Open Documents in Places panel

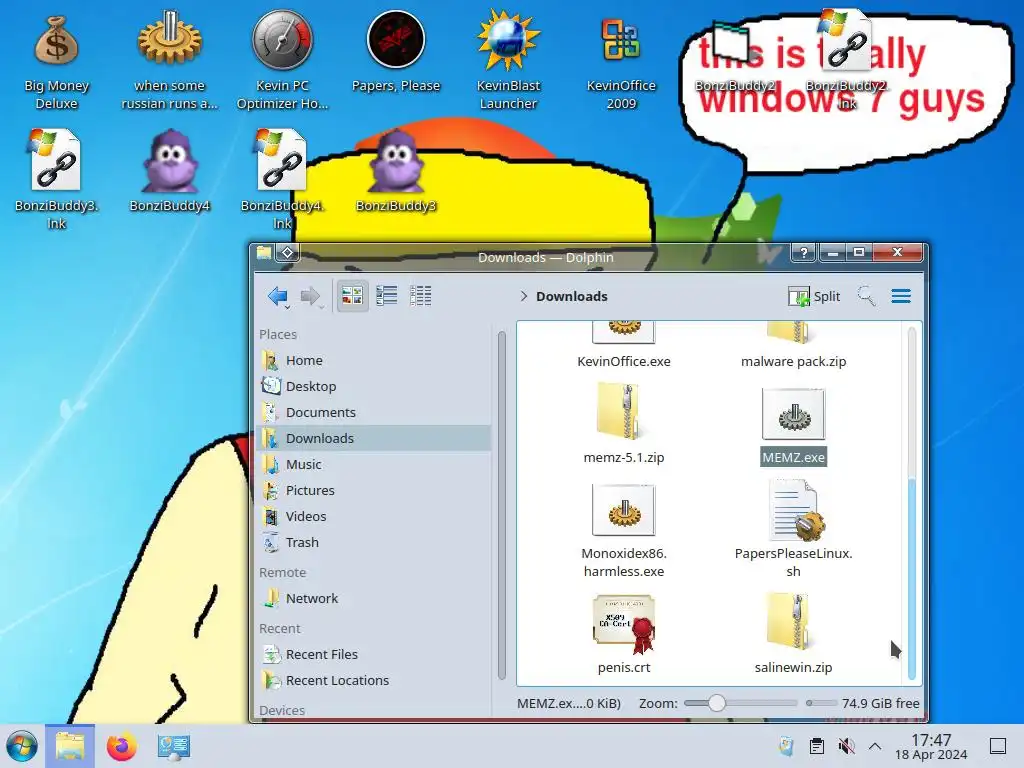coord(374,412)
